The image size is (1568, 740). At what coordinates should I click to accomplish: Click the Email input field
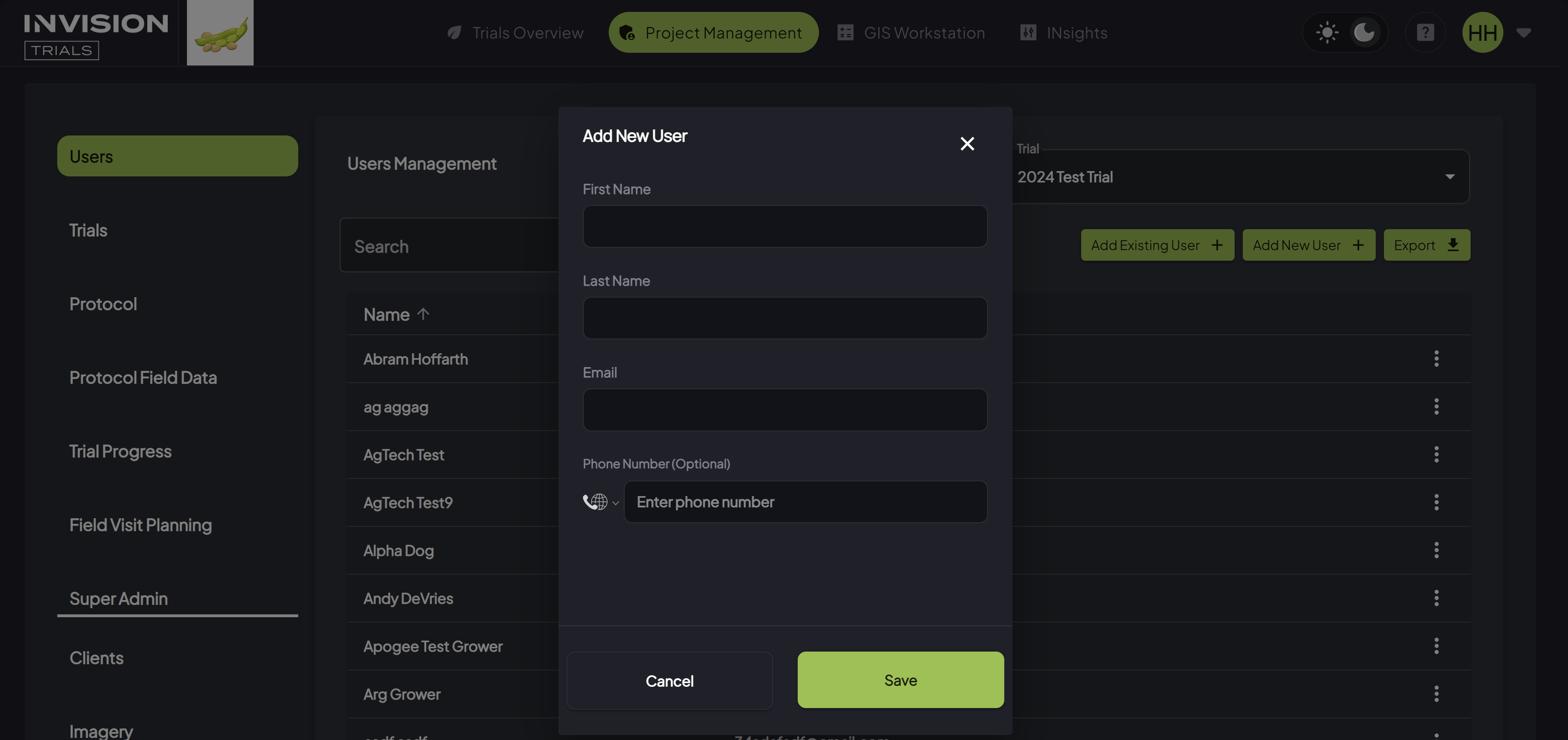pyautogui.click(x=785, y=410)
